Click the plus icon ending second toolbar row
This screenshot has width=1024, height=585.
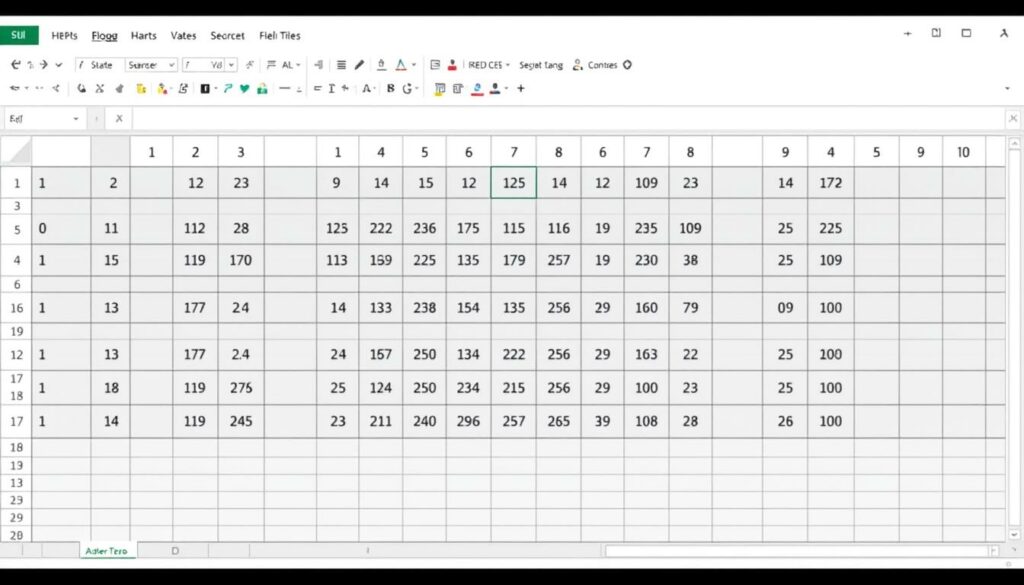(x=520, y=88)
